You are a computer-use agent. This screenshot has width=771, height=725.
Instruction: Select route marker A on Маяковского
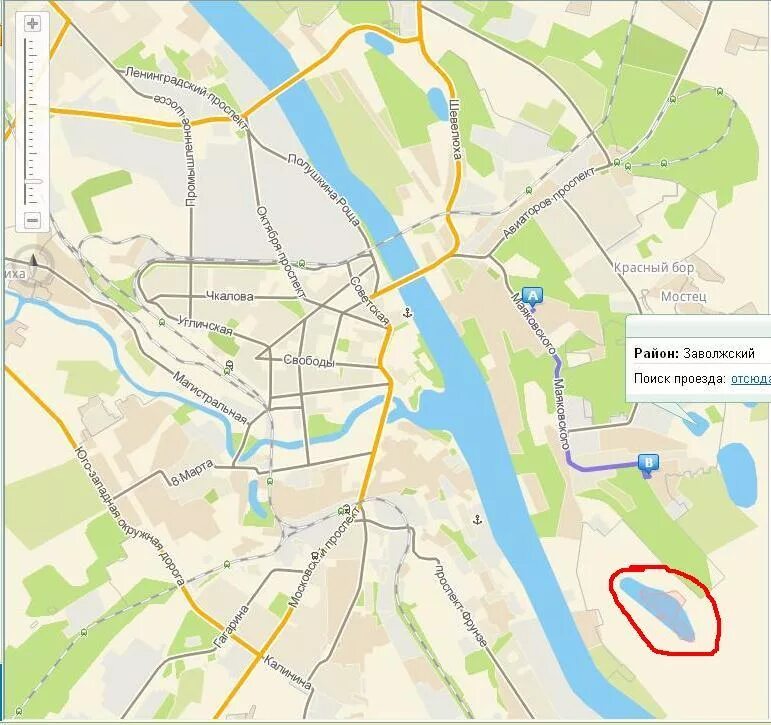532,298
